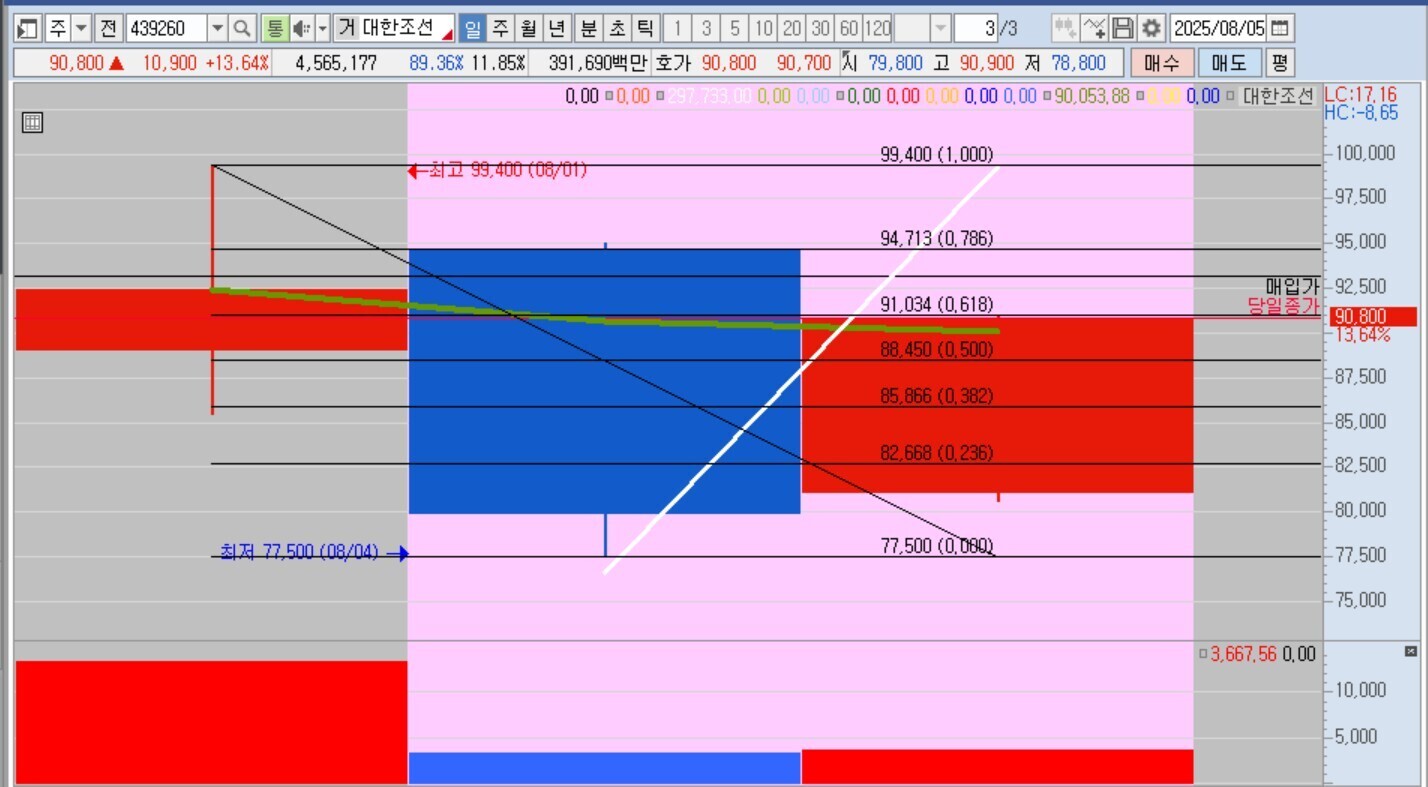
Task: Click the indicator checkbox before 90,053,88
Action: point(1047,97)
